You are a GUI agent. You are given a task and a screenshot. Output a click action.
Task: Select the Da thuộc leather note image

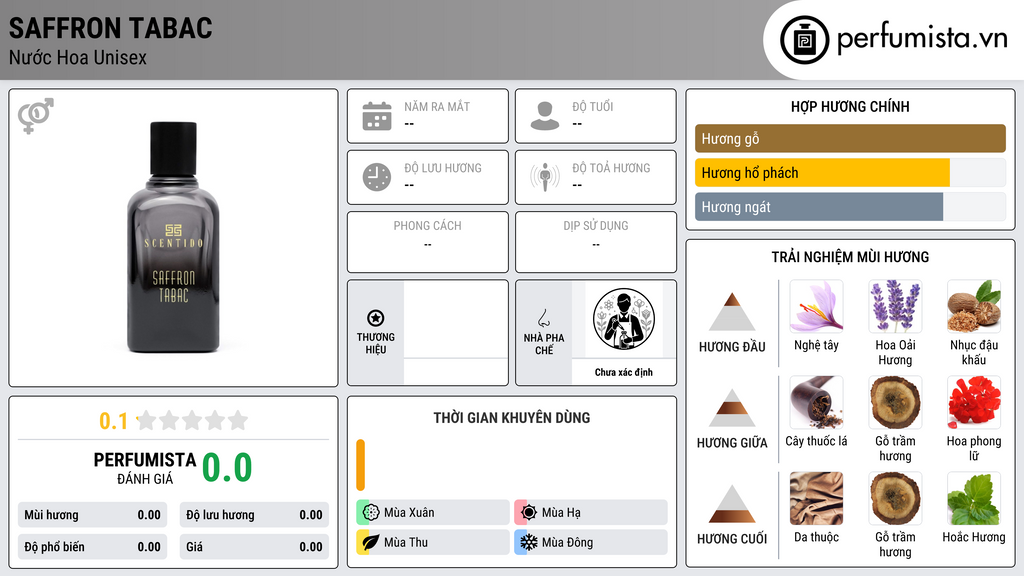(x=816, y=498)
